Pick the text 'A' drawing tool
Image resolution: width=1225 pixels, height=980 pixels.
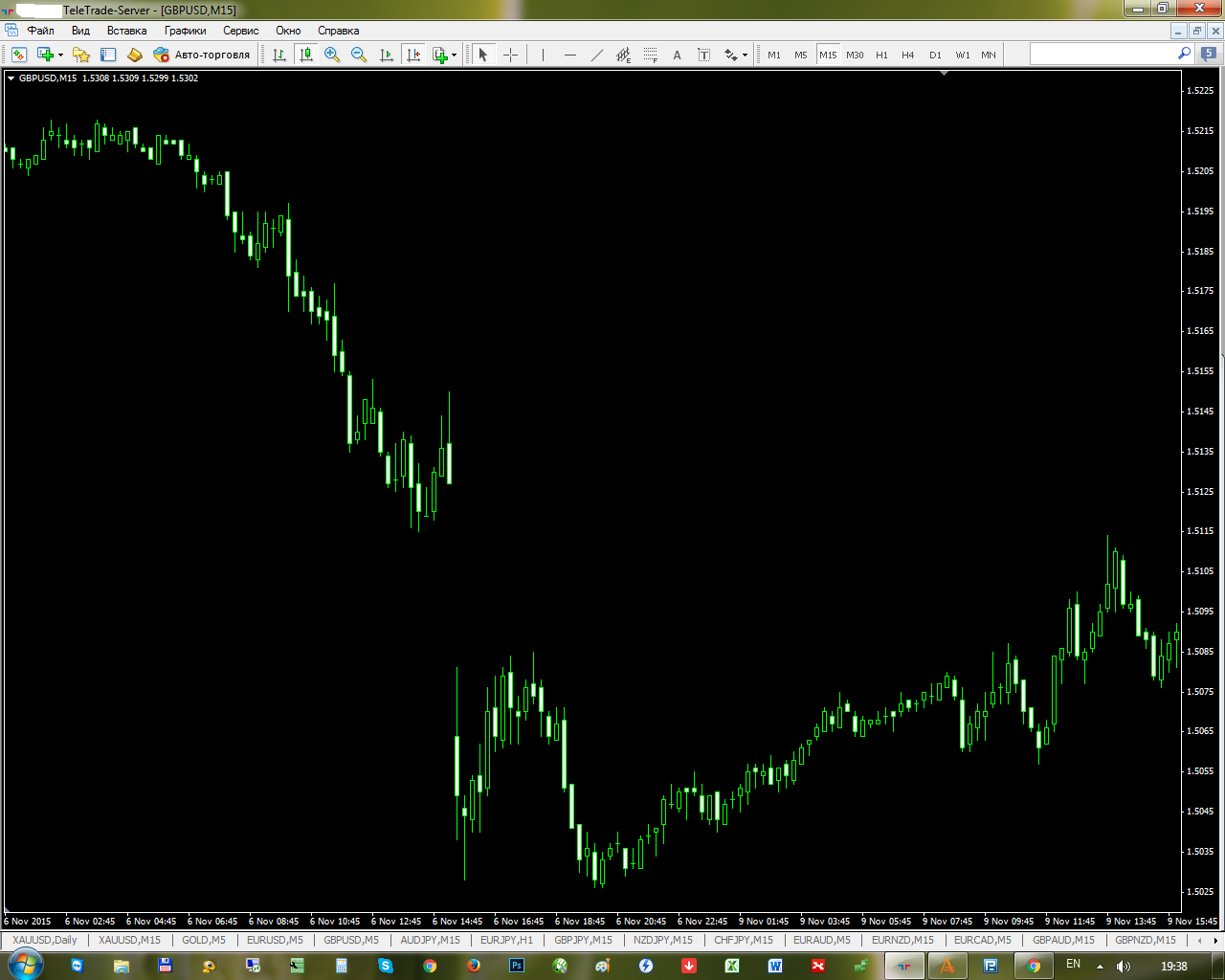[677, 55]
